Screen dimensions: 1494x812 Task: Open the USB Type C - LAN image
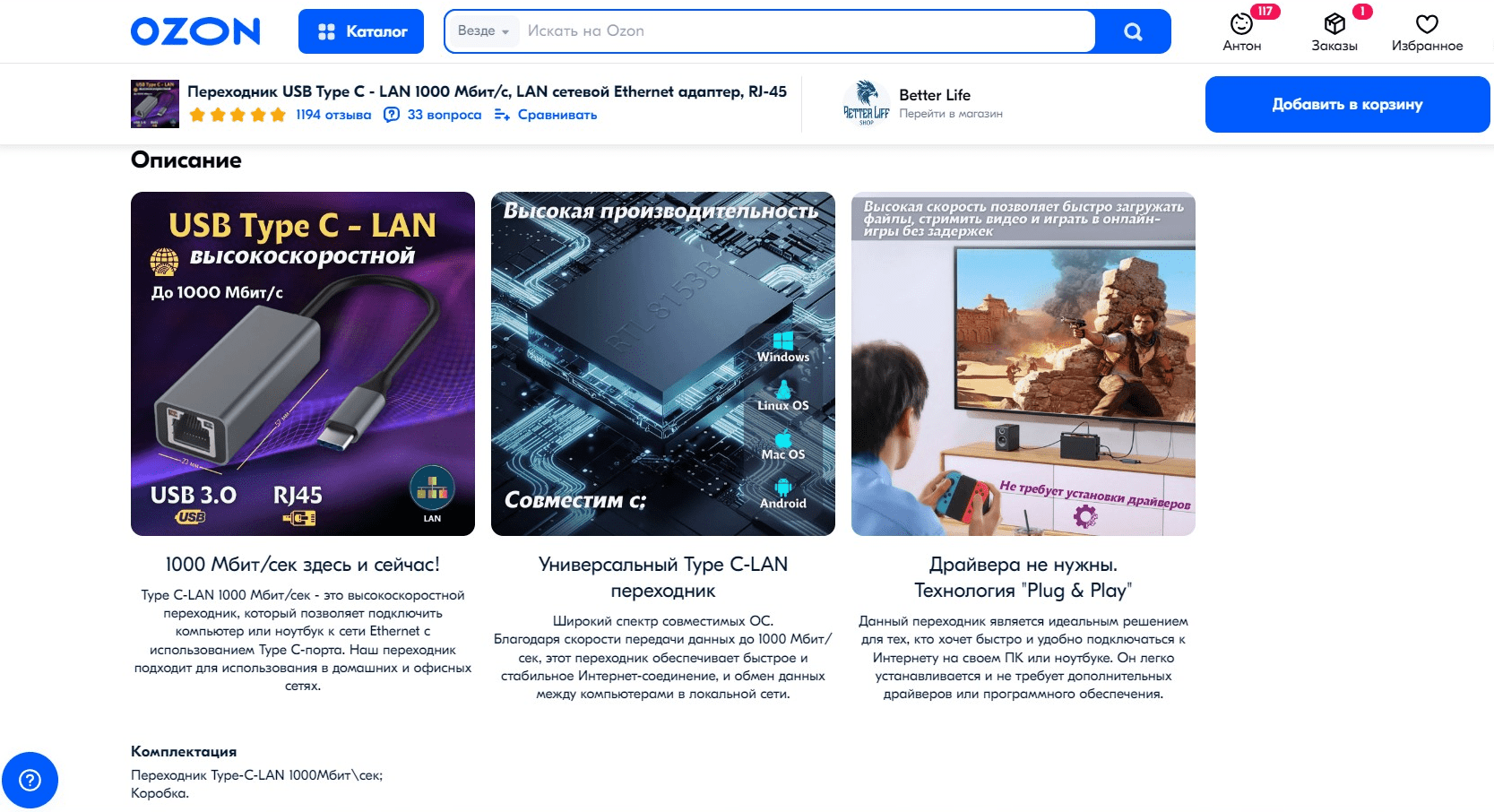(303, 364)
